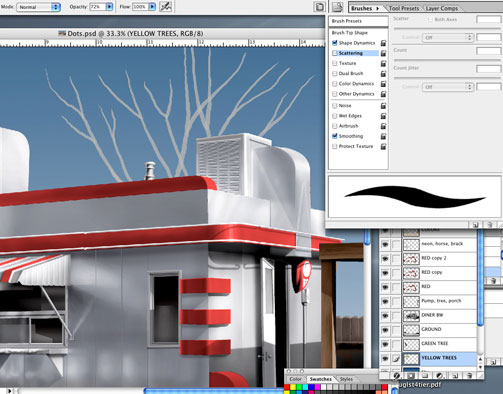Click the lock icon beside Airbrush
The width and height of the screenshot is (503, 394).
(x=383, y=126)
